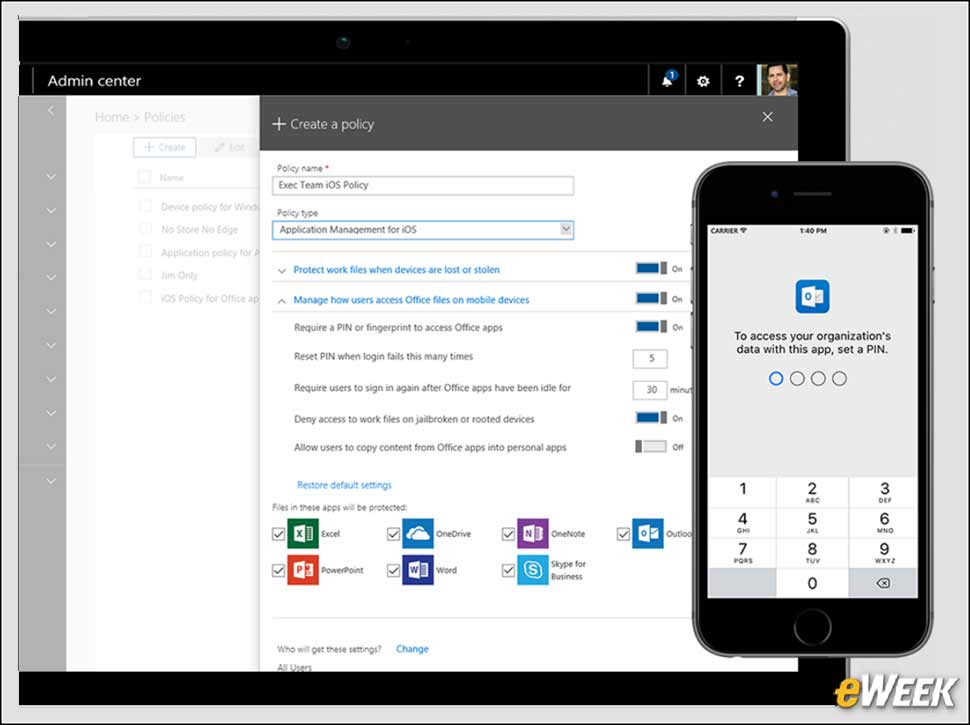
Task: Tap digit 4 GHI on phone keypad
Action: [742, 522]
